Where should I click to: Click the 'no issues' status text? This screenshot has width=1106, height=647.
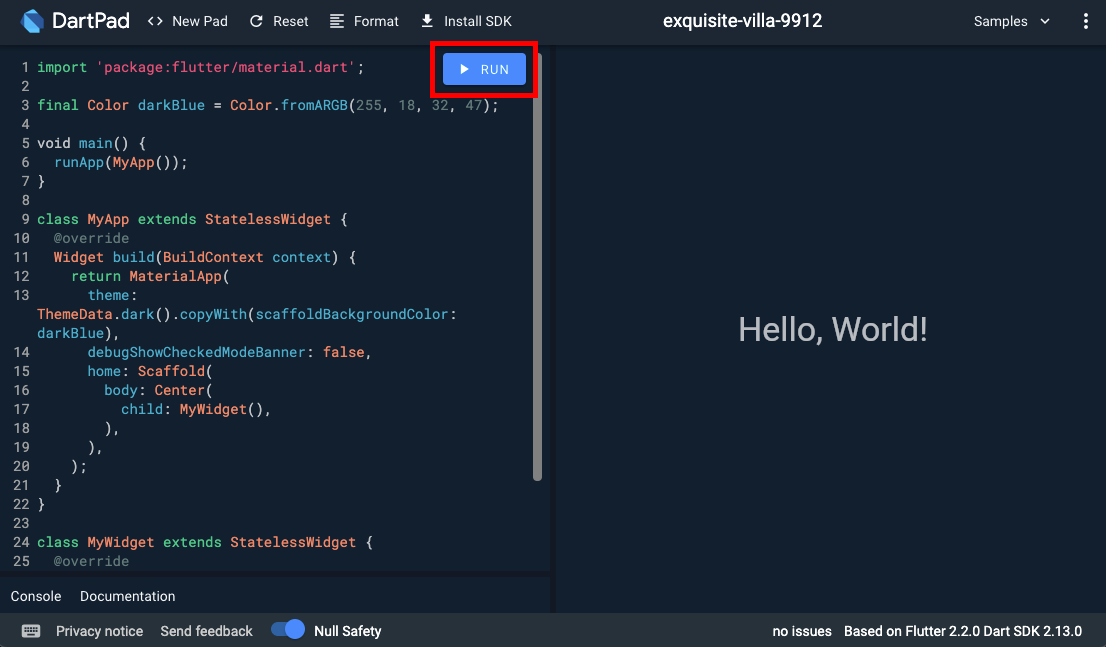pos(802,631)
